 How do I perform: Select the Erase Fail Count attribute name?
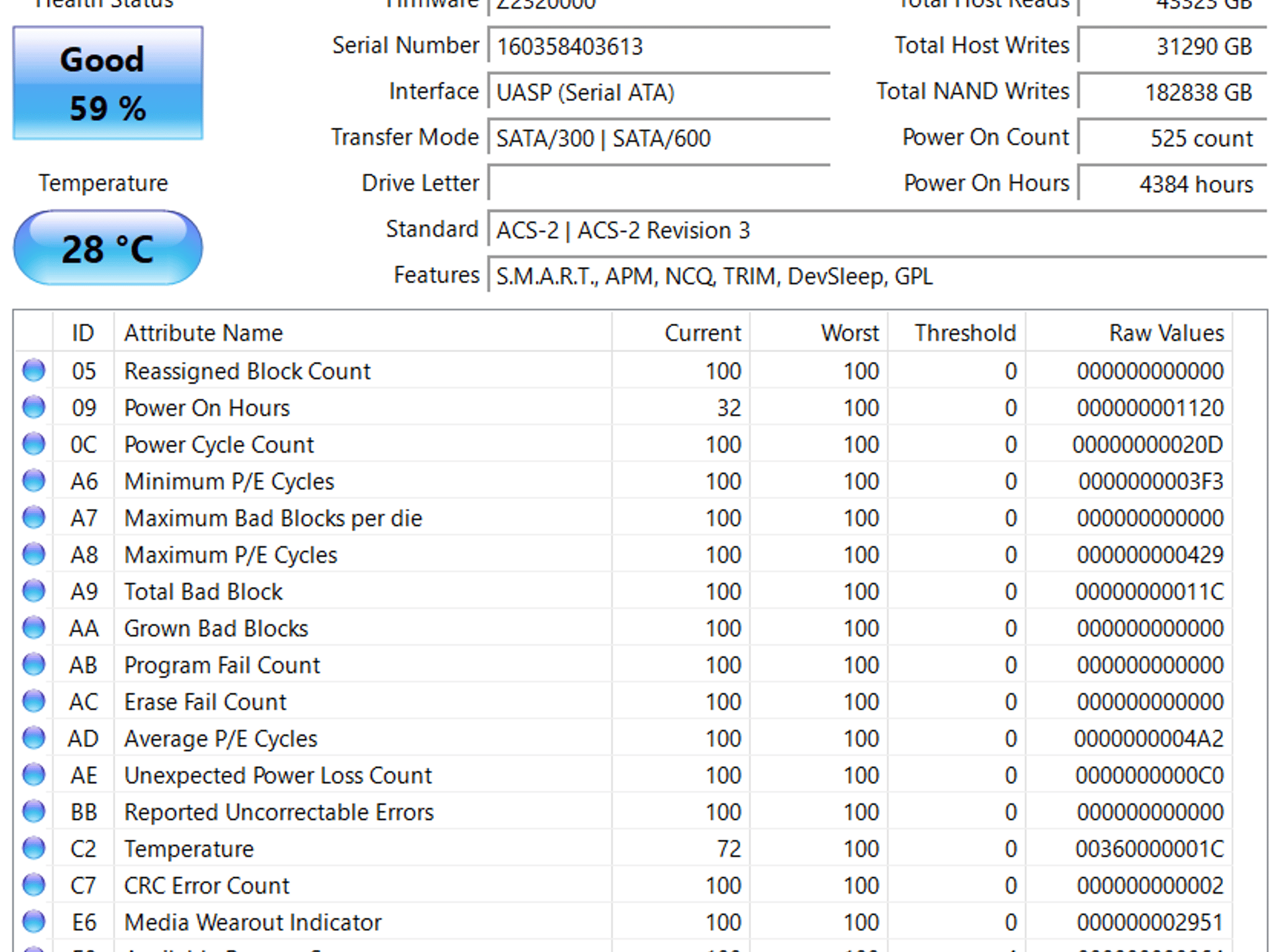(x=205, y=701)
